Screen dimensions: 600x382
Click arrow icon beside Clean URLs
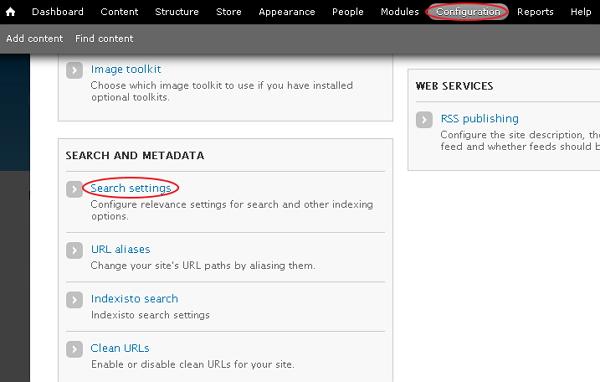[x=74, y=349]
